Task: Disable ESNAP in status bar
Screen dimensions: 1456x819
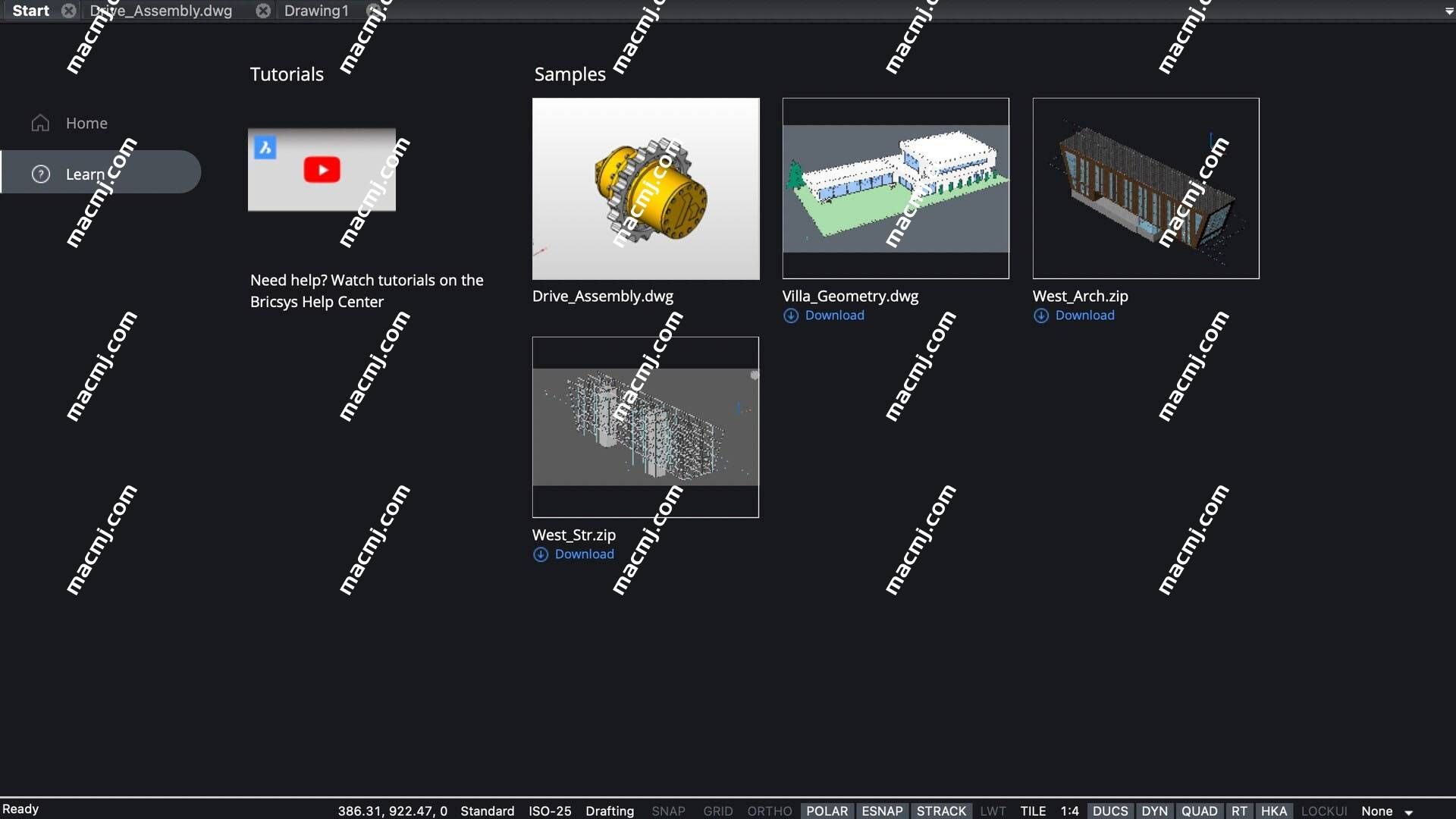Action: pos(882,811)
